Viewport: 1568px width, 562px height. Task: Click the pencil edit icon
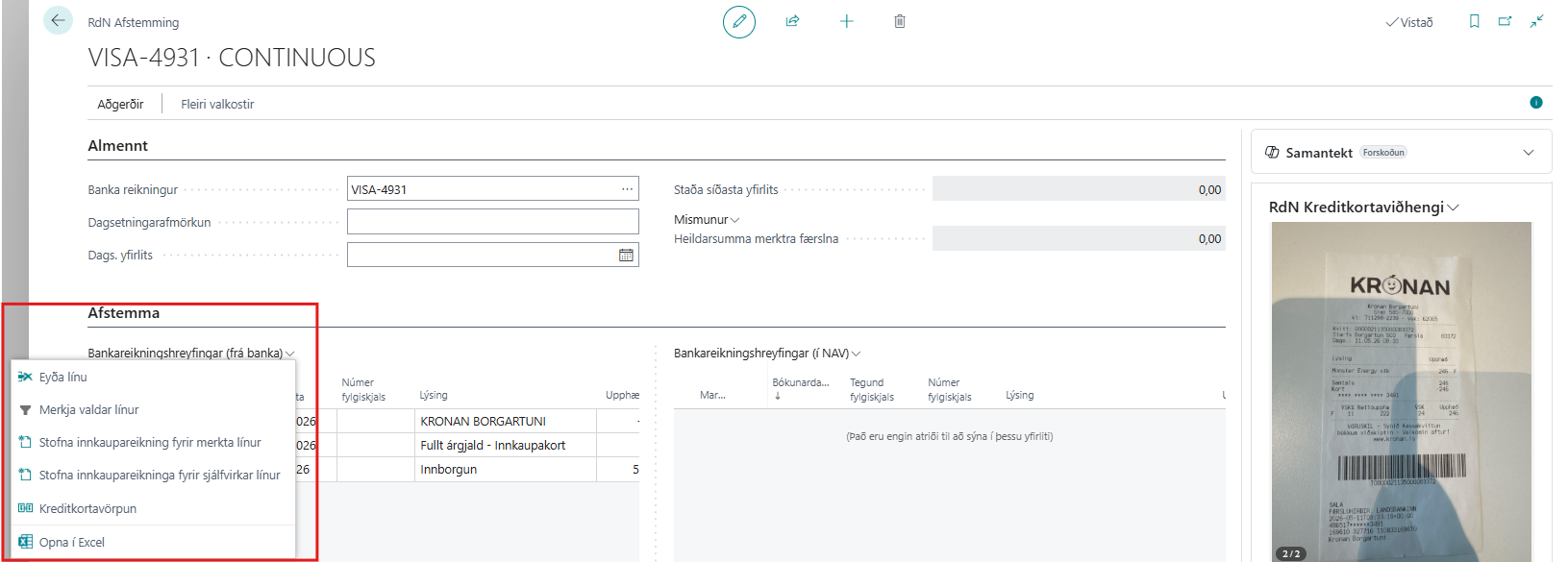click(739, 21)
